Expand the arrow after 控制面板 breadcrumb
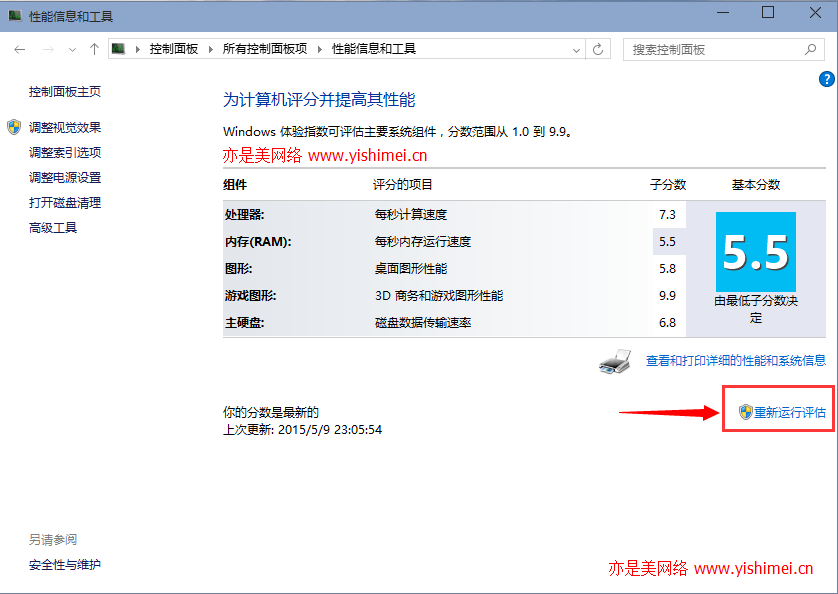 (211, 49)
